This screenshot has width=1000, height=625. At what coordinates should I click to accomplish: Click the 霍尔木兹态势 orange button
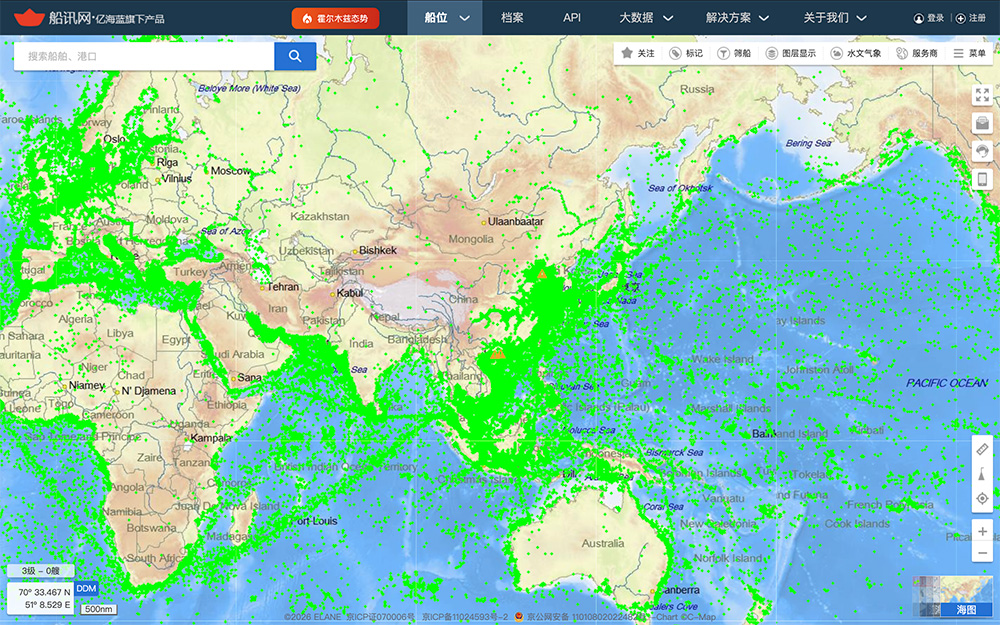pos(335,18)
